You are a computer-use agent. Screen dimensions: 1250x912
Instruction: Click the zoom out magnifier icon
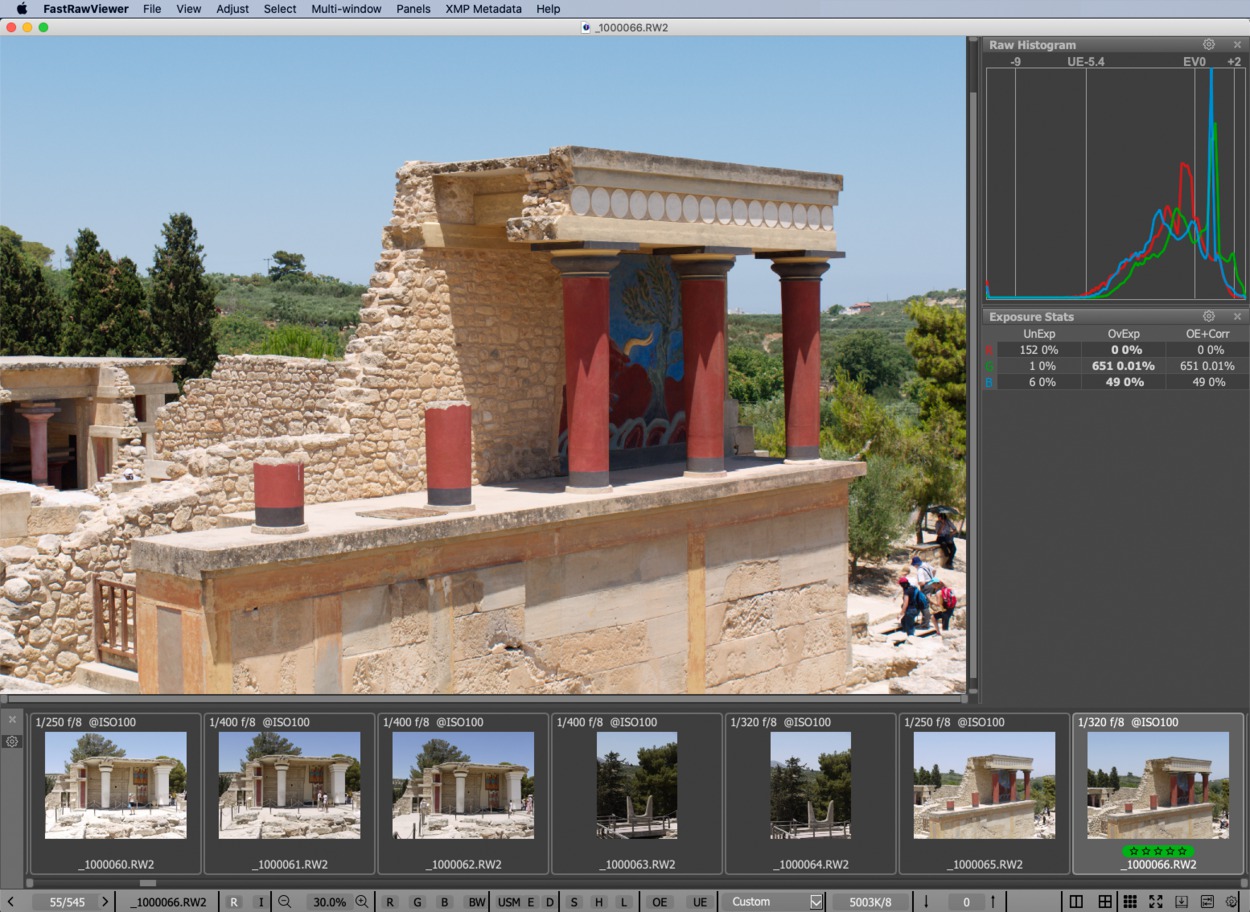pyautogui.click(x=284, y=902)
